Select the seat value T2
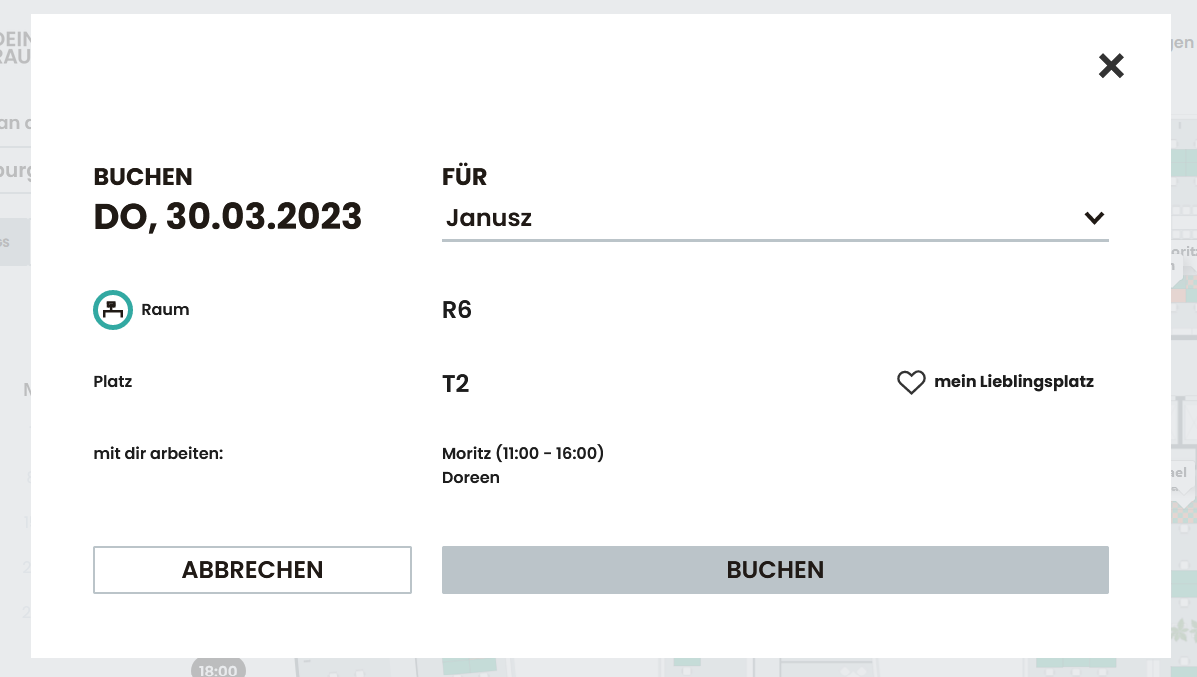1197x677 pixels. pyautogui.click(x=456, y=383)
